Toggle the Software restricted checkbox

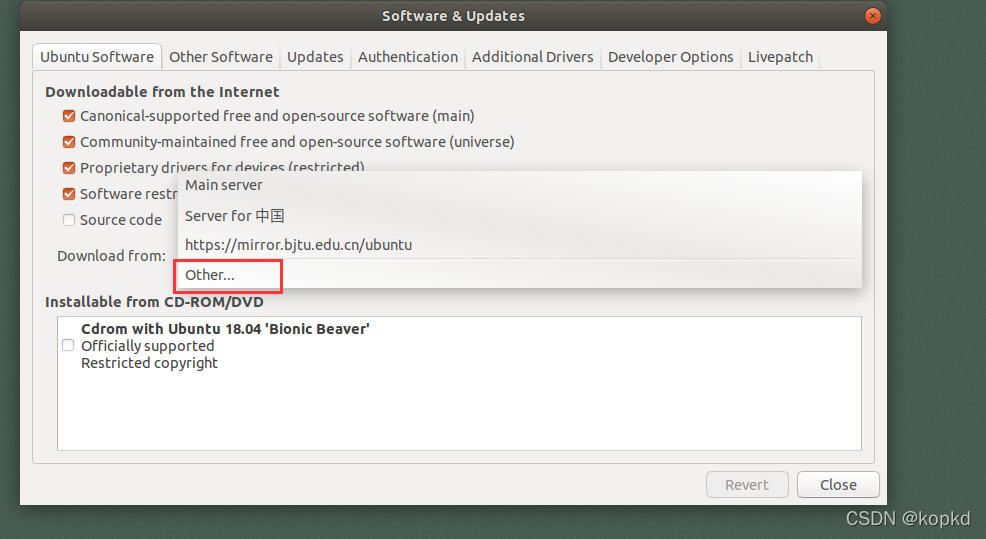(69, 194)
